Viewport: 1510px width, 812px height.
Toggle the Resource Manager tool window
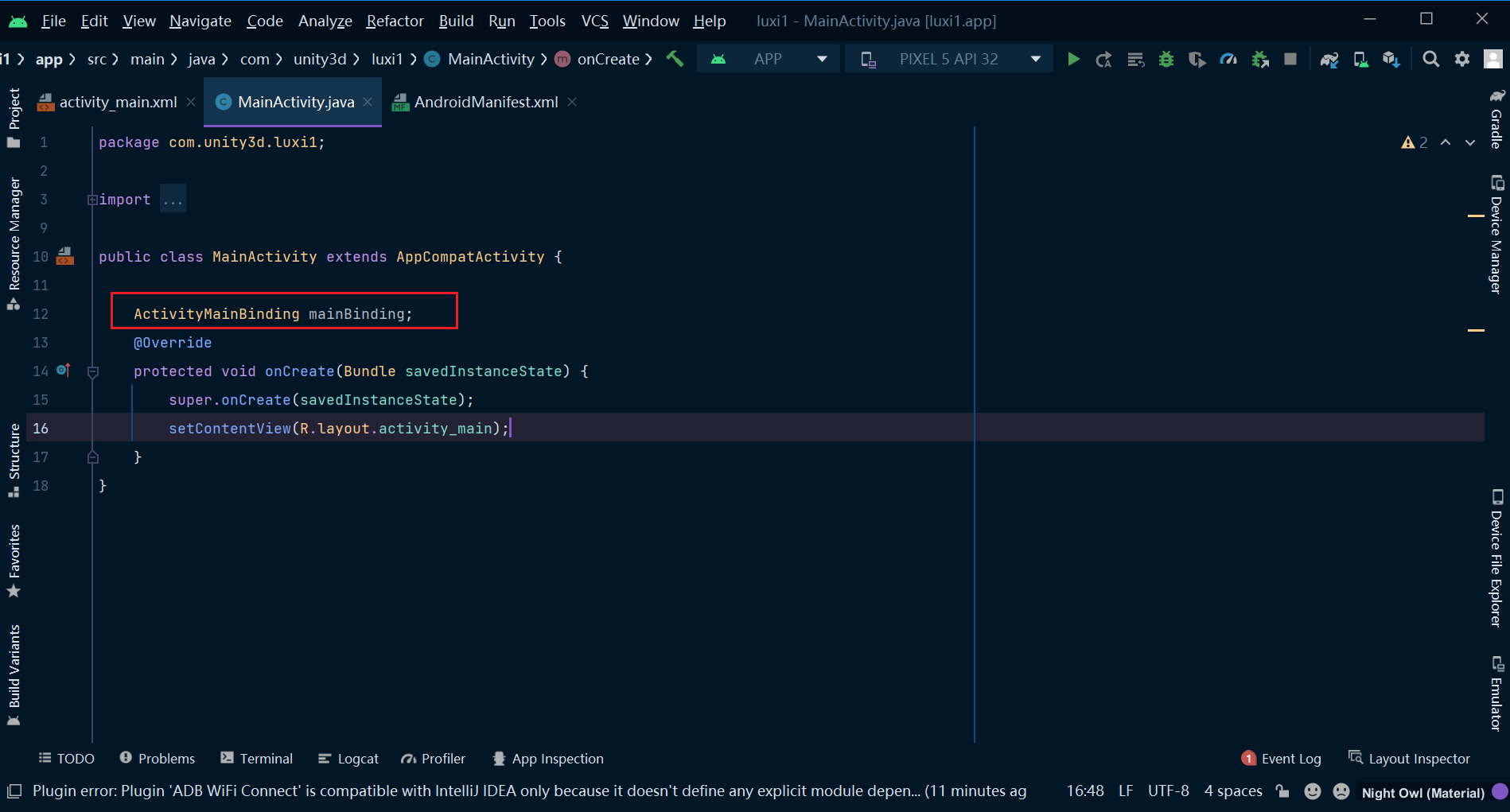[14, 243]
